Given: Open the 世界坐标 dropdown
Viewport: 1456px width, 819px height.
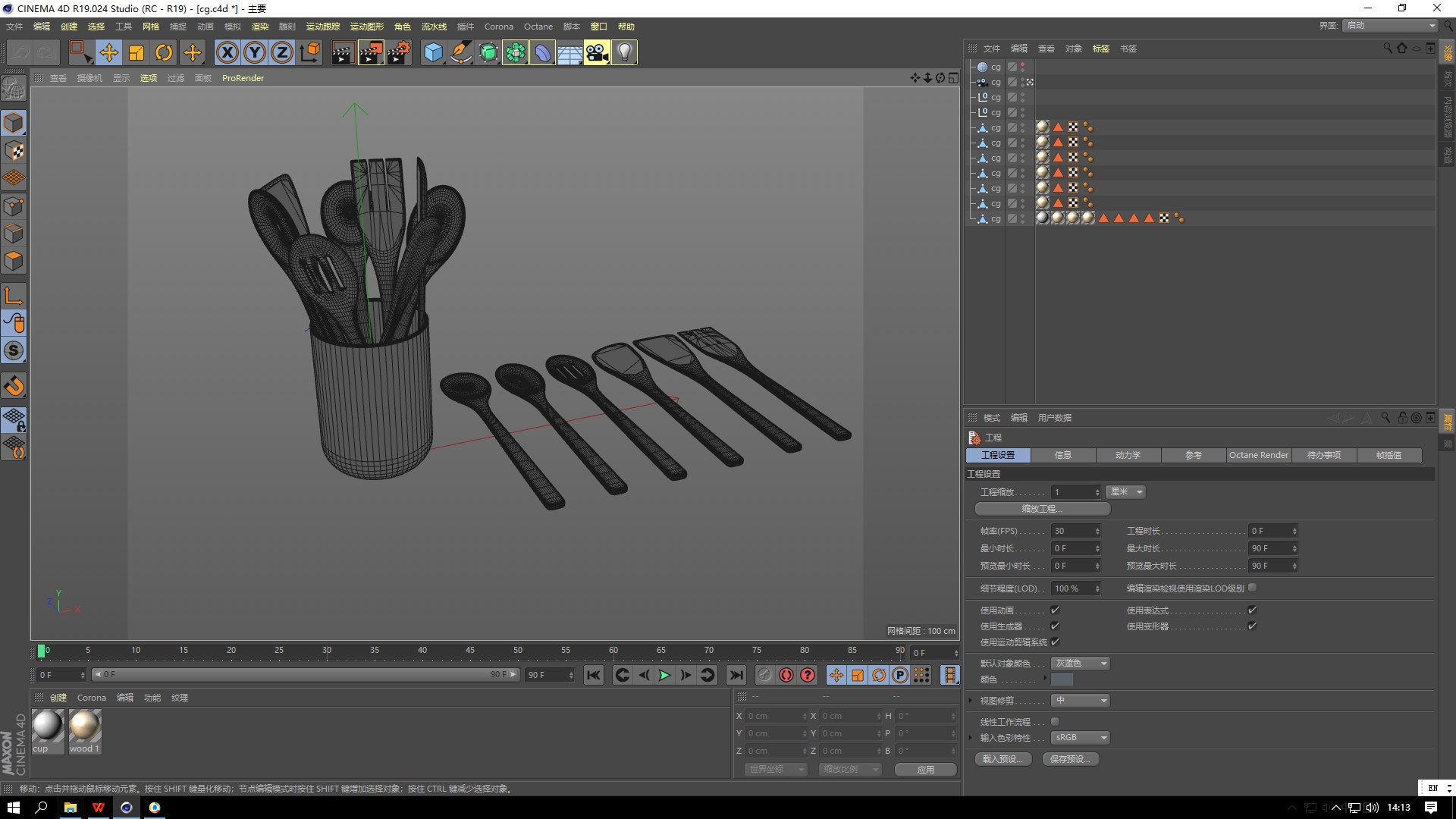Looking at the screenshot, I should coord(774,770).
